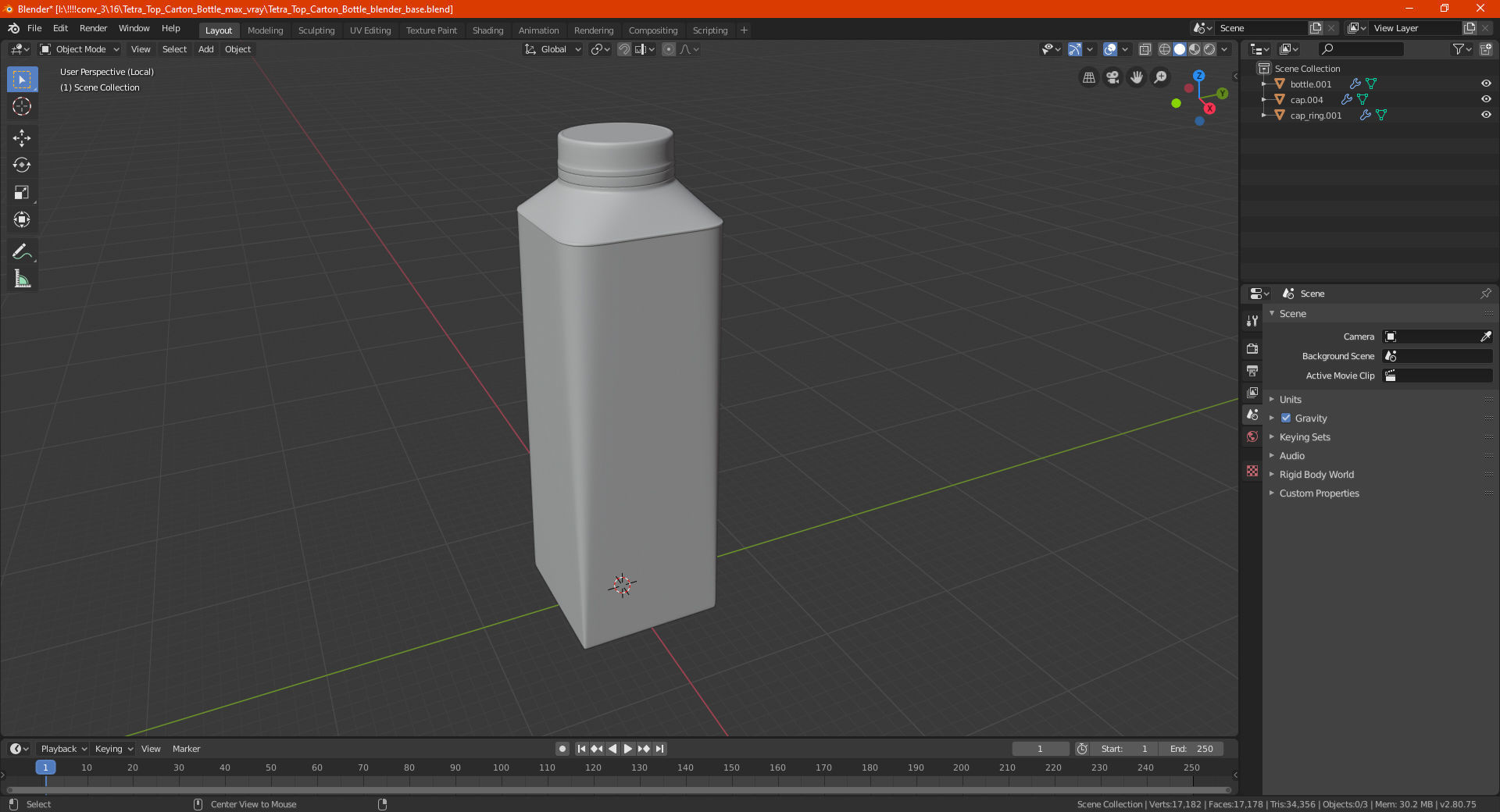Switch to camera view icon
This screenshot has width=1500, height=812.
1112,77
